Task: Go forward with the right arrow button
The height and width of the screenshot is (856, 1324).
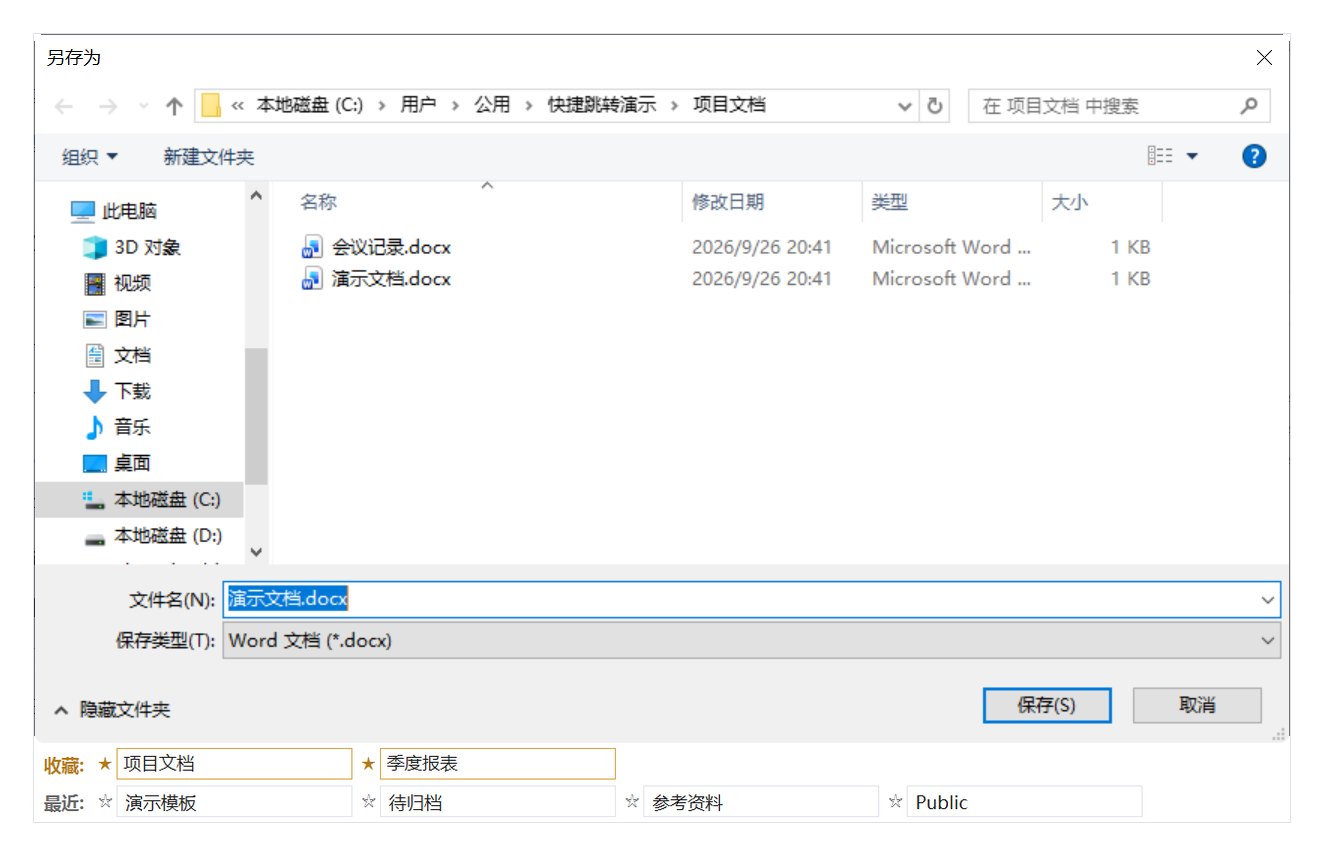Action: [108, 106]
